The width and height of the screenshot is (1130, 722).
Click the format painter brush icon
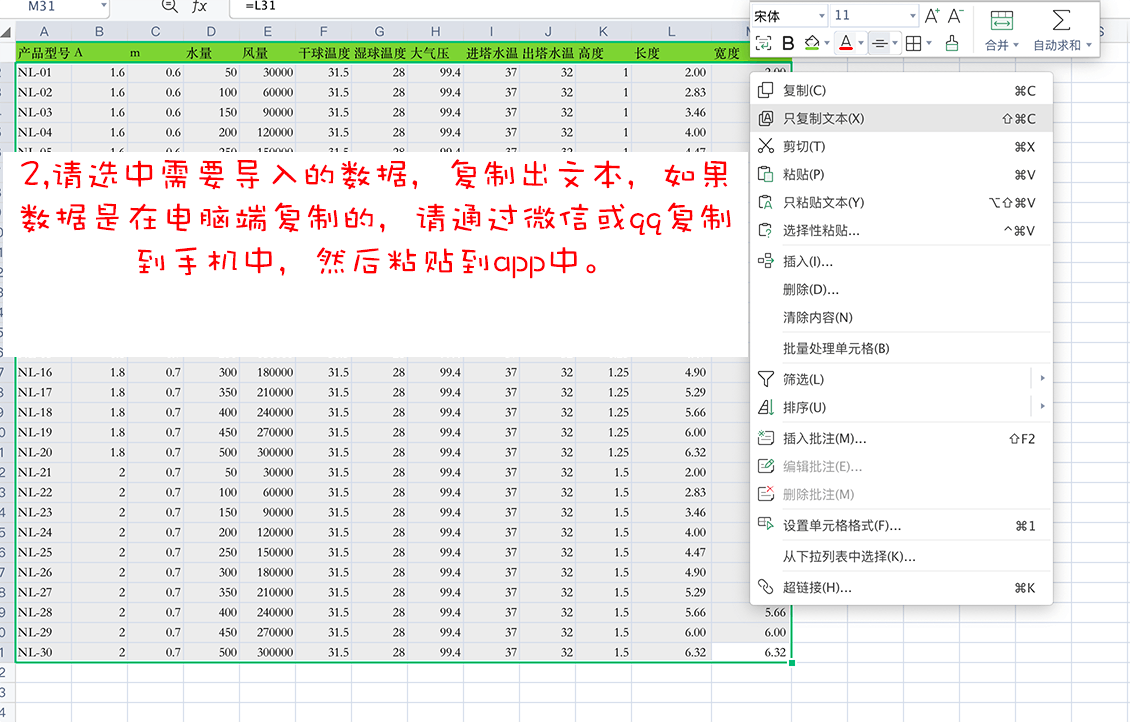pyautogui.click(x=952, y=43)
